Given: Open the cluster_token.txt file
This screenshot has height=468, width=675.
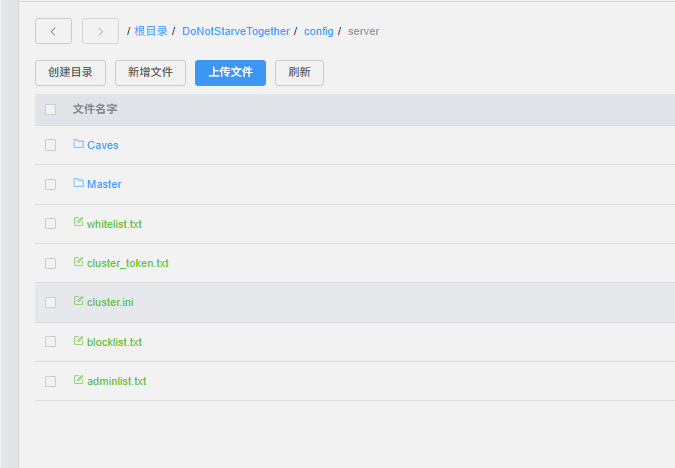Looking at the screenshot, I should tap(127, 263).
